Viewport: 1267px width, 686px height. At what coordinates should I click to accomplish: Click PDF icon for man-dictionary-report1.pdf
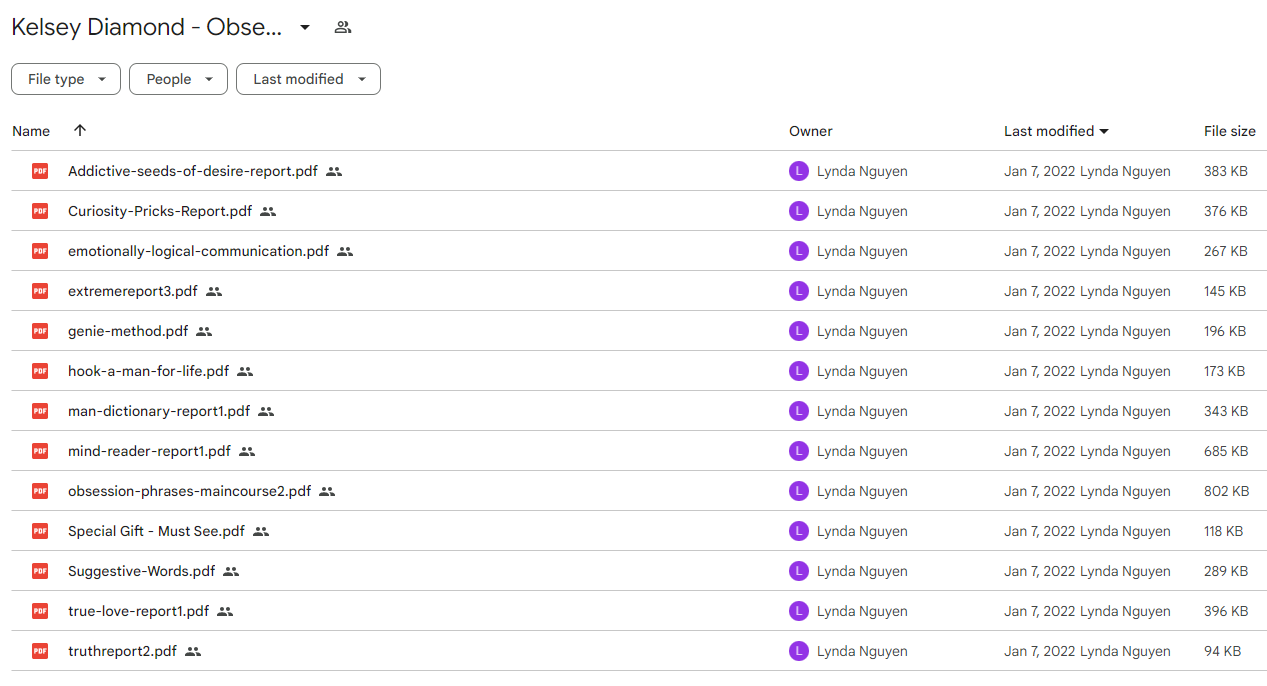[x=40, y=411]
